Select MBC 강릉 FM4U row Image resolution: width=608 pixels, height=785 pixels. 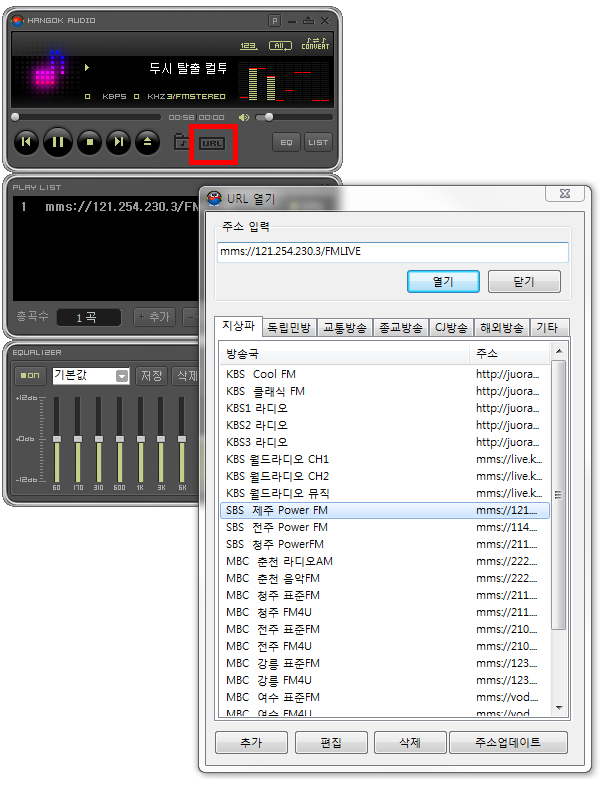385,681
